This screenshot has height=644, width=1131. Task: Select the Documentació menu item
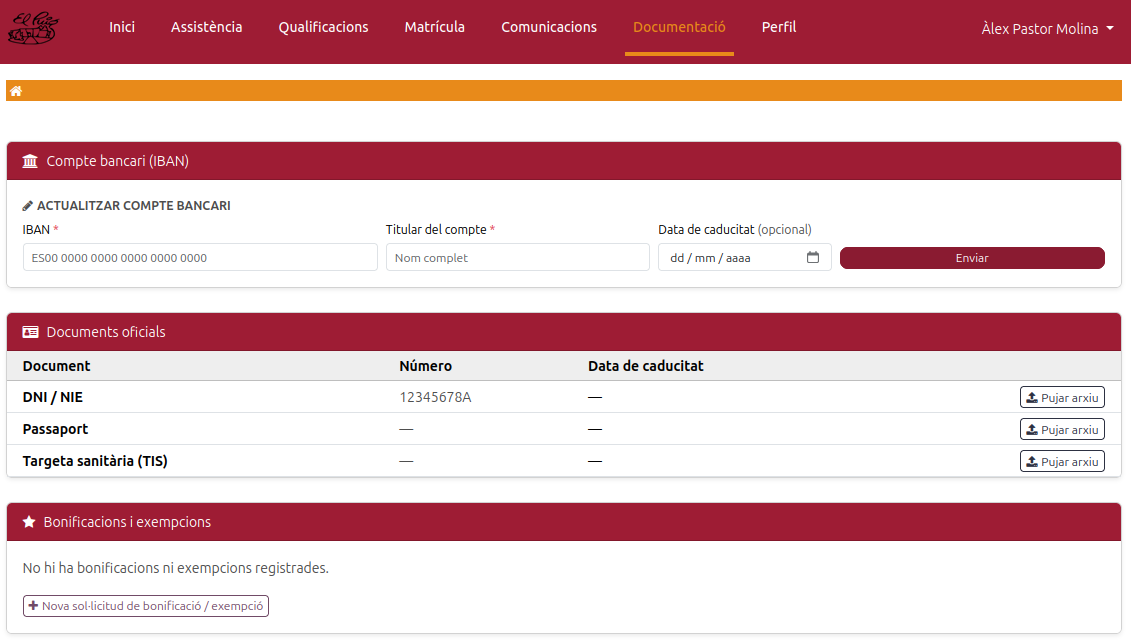[x=679, y=27]
